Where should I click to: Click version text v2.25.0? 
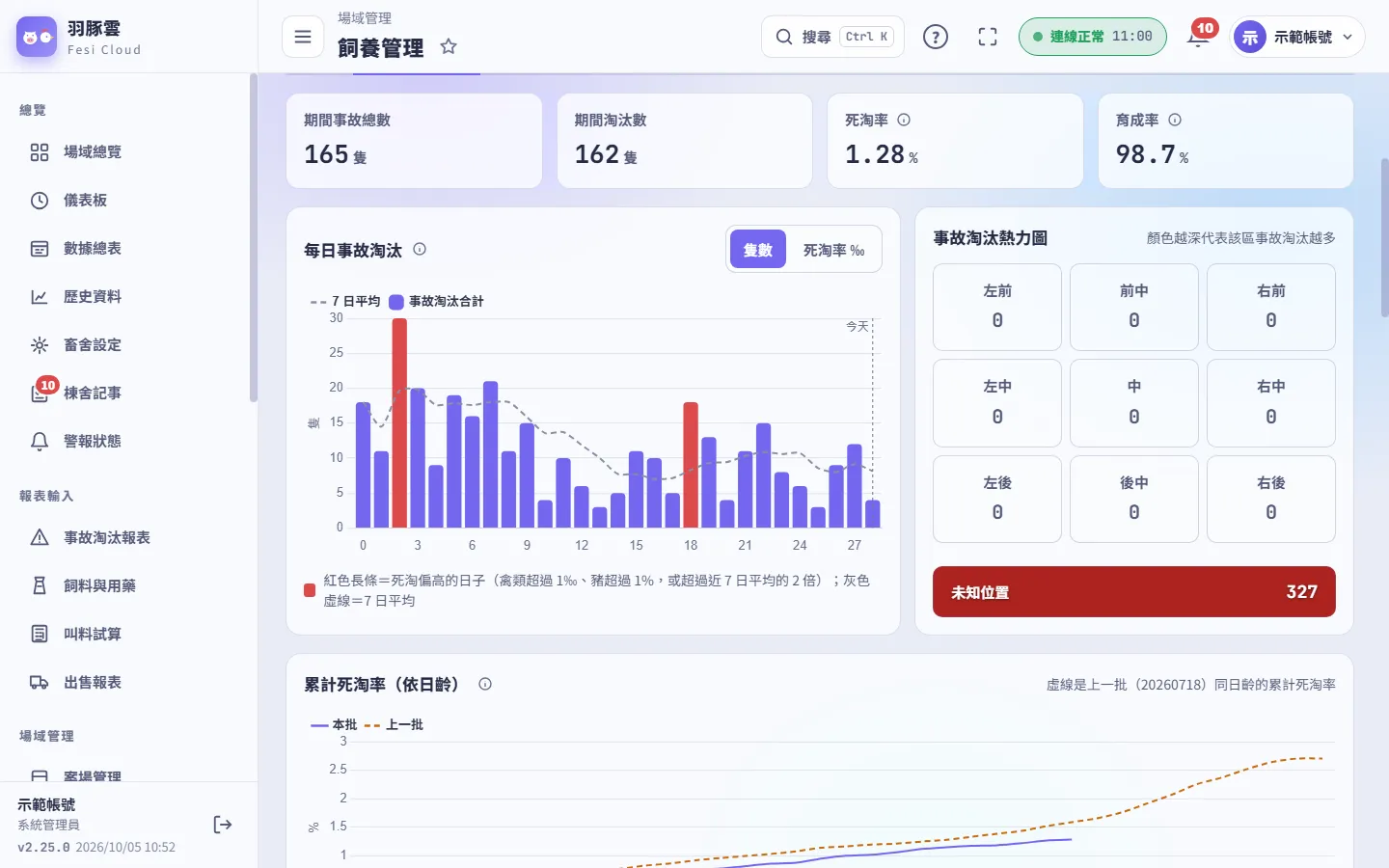pyautogui.click(x=43, y=847)
